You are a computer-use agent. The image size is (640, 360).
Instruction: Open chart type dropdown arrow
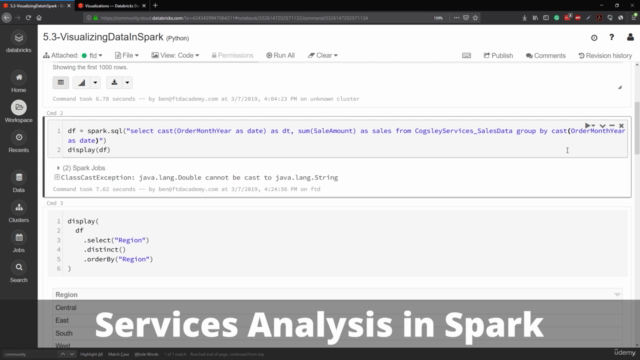click(95, 82)
